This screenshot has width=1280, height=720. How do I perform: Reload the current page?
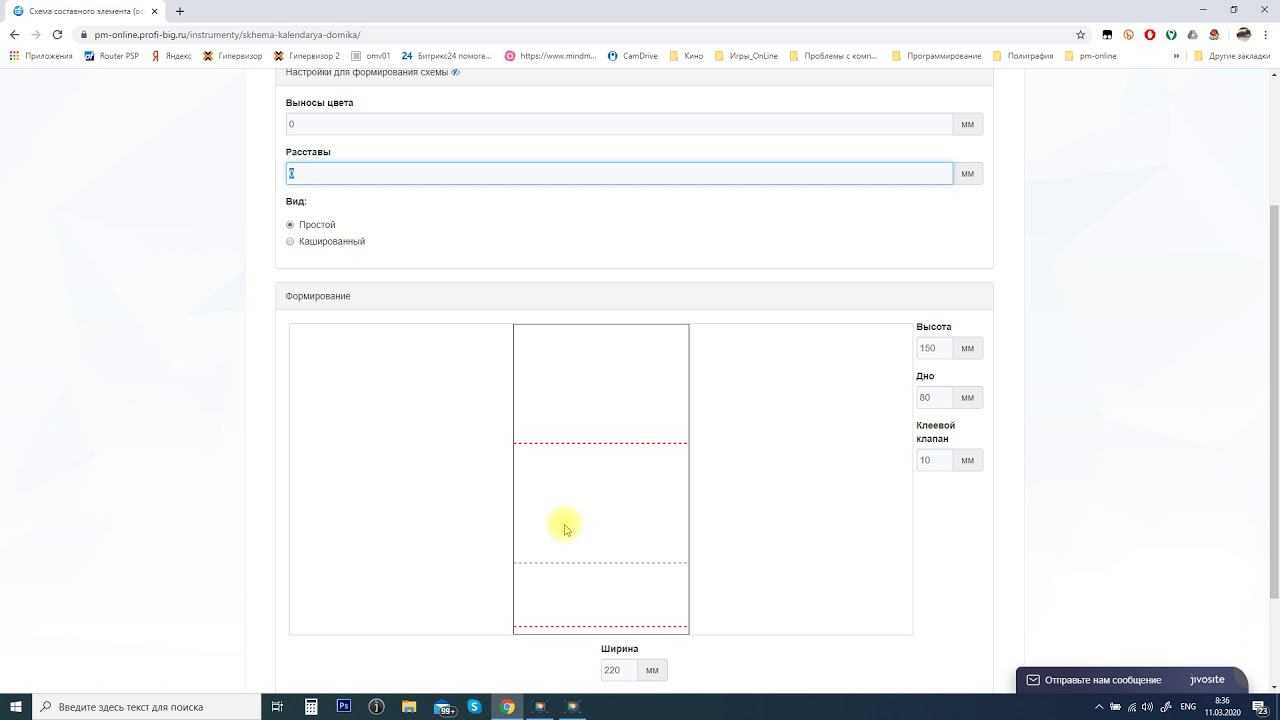(x=57, y=34)
